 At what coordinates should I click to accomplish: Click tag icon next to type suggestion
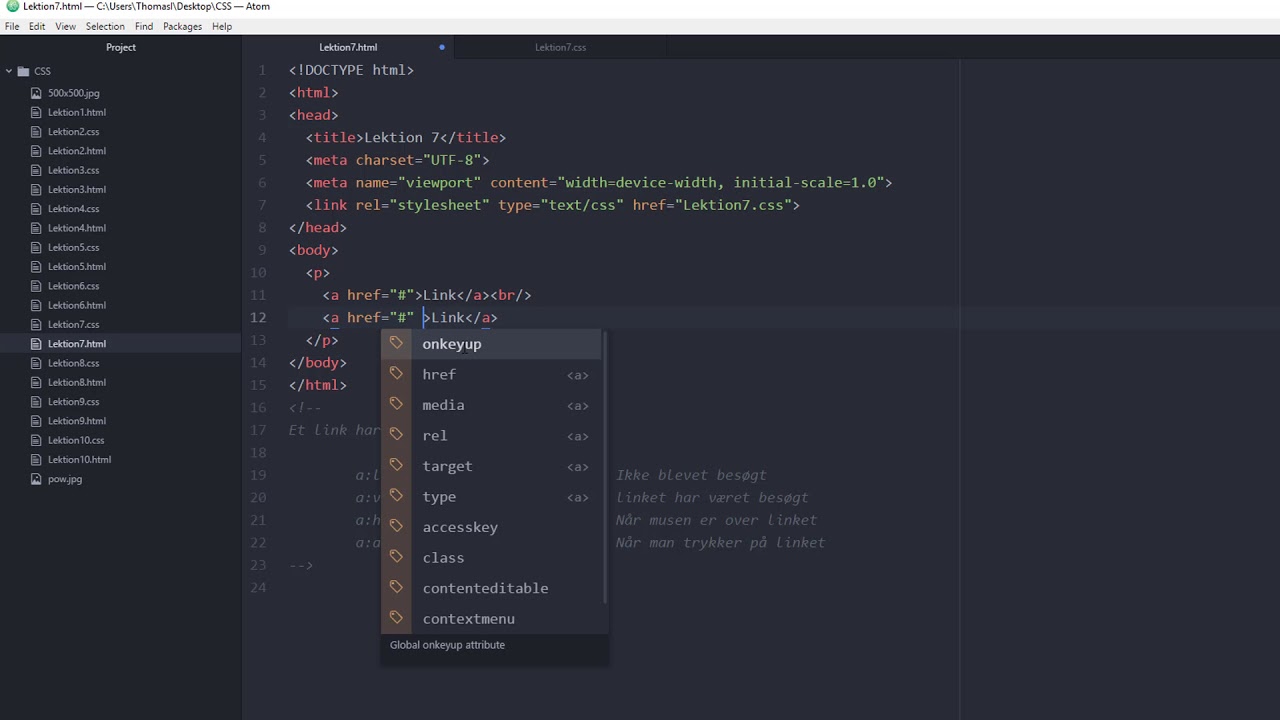(x=397, y=496)
